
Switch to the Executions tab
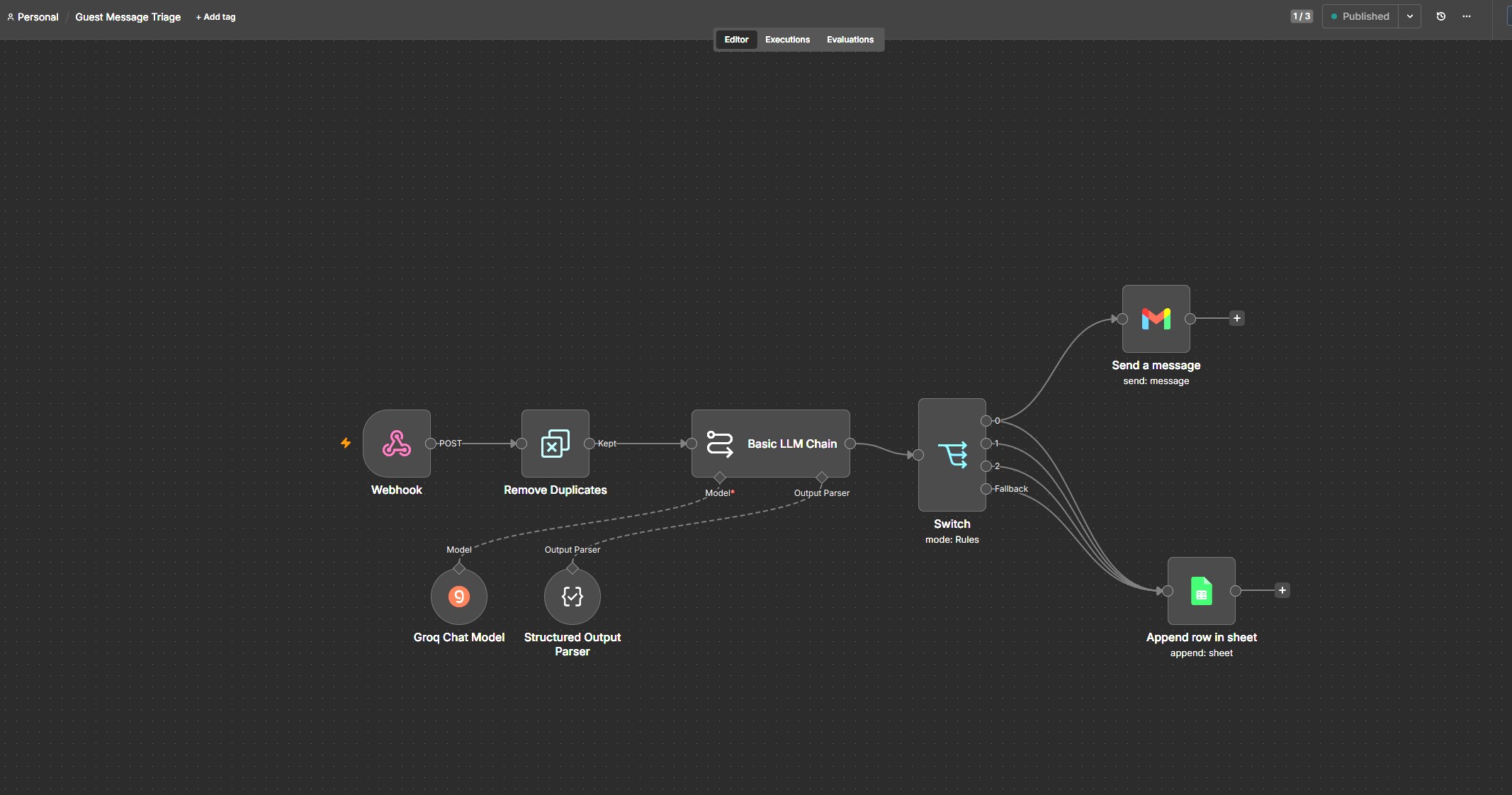(x=787, y=40)
